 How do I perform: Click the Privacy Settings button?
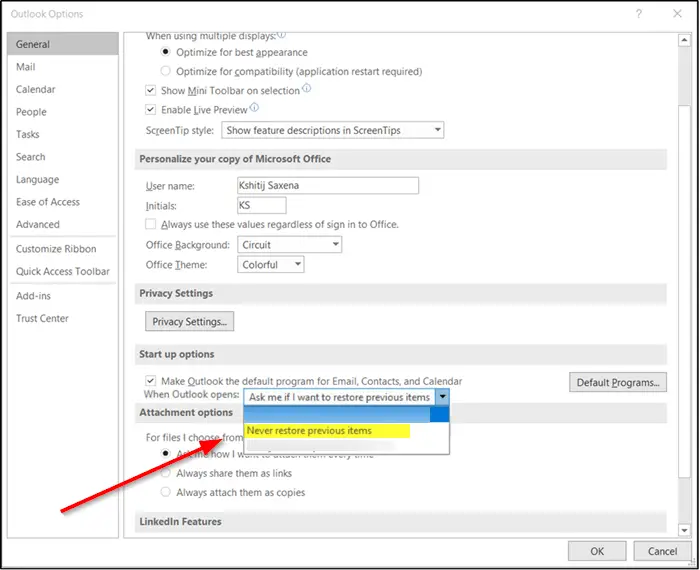[x=189, y=321]
